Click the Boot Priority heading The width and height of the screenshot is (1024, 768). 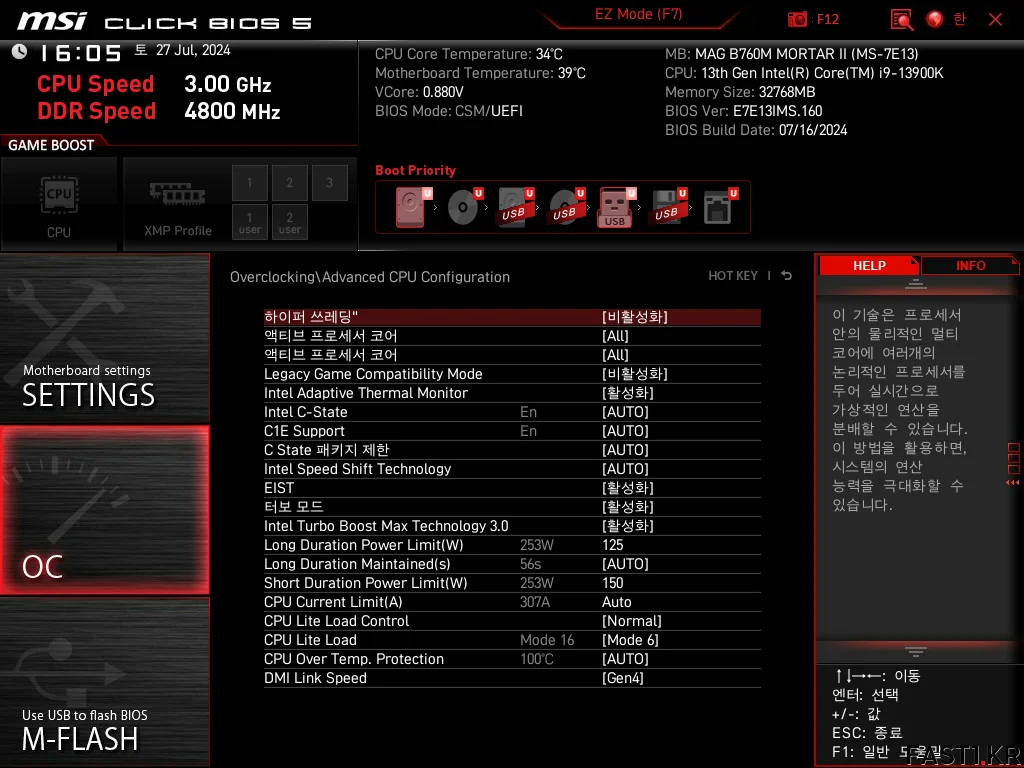[415, 170]
